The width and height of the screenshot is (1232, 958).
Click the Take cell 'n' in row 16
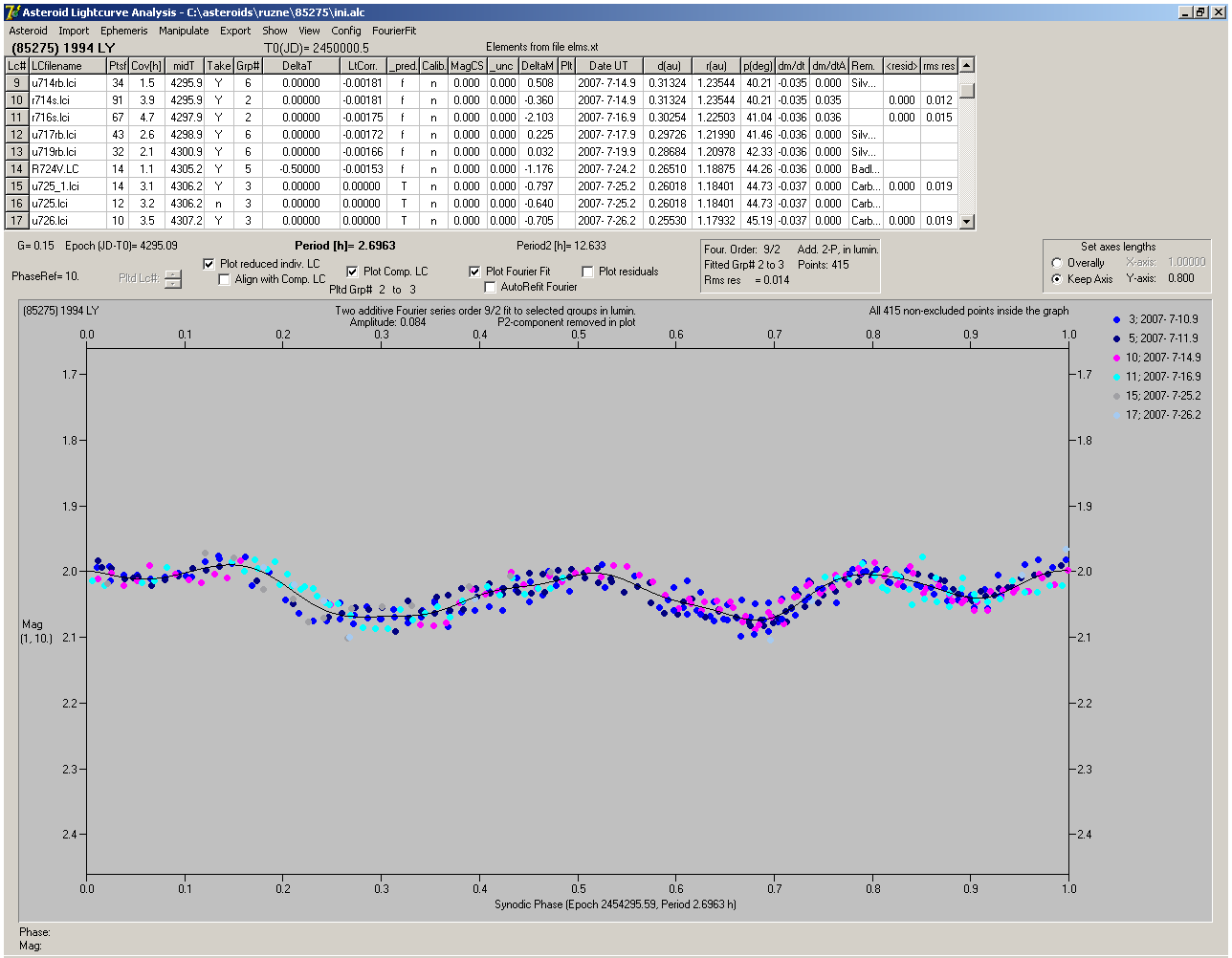point(219,204)
